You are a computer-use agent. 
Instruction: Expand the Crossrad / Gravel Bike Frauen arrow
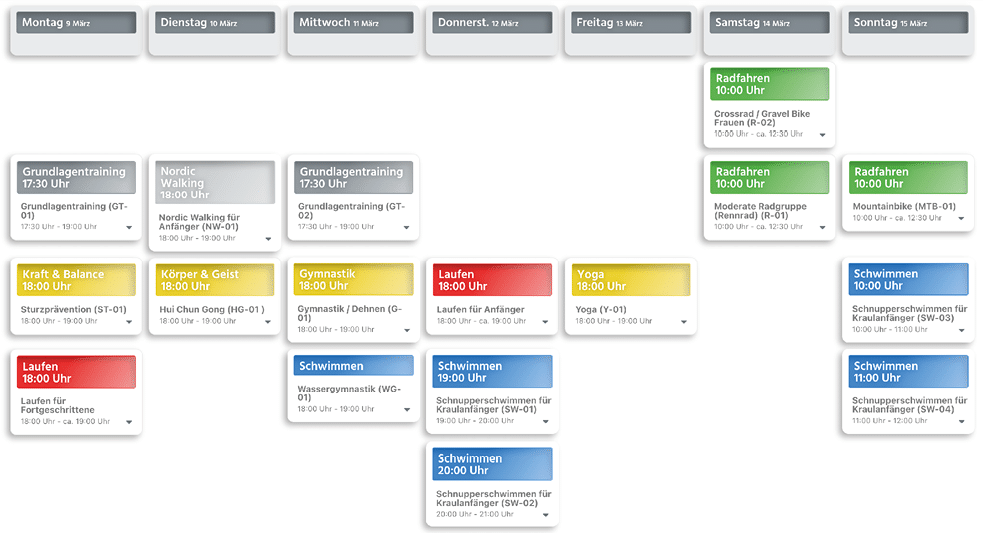[x=822, y=135]
